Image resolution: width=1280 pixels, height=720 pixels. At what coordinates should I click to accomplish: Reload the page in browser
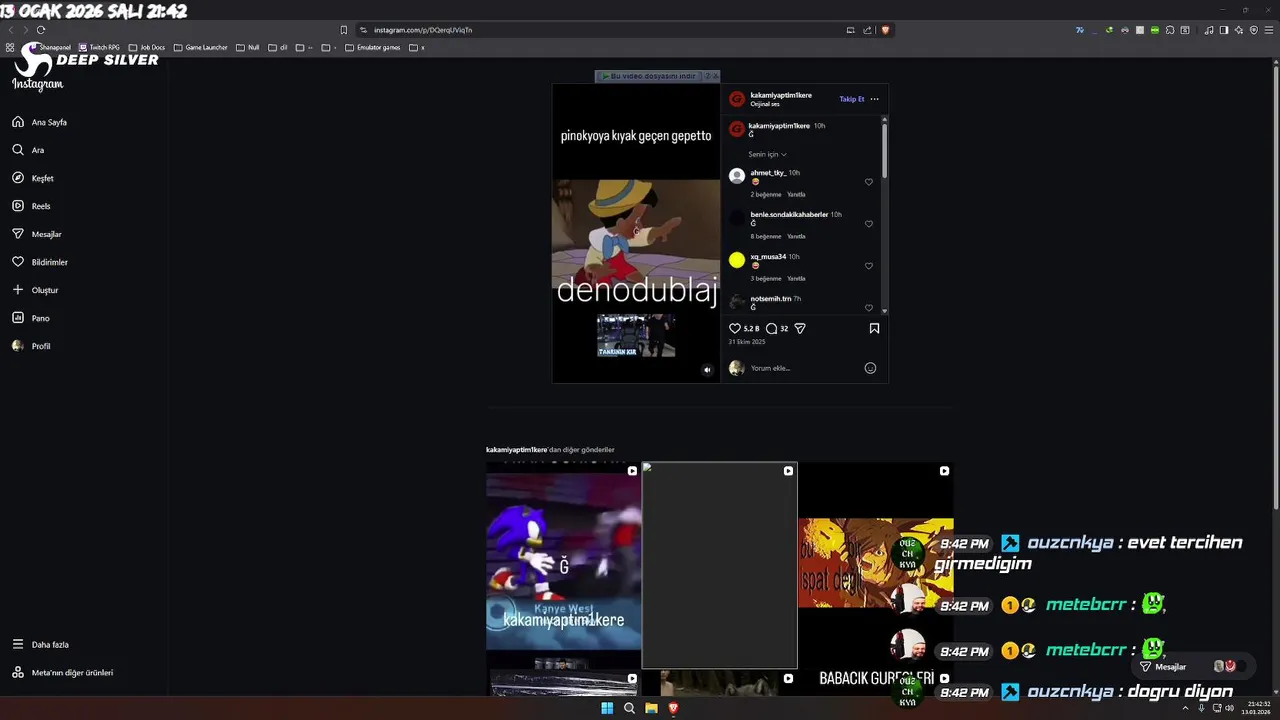(41, 30)
